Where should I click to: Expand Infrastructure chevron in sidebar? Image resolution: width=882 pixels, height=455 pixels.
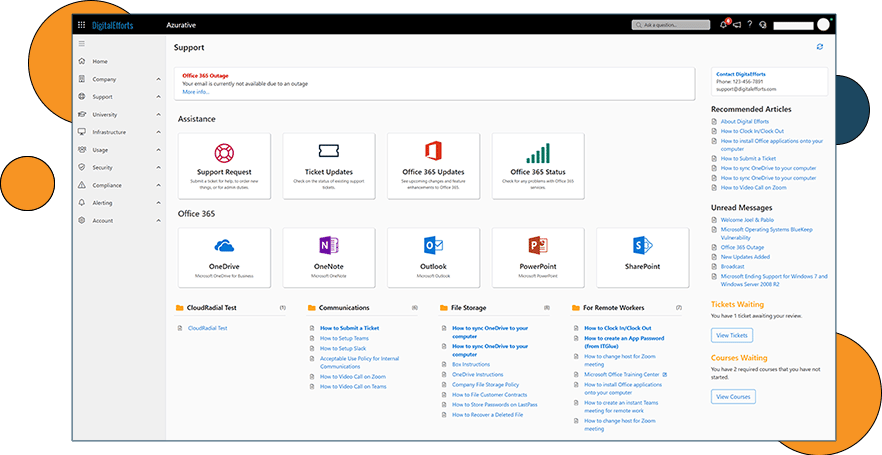(159, 132)
